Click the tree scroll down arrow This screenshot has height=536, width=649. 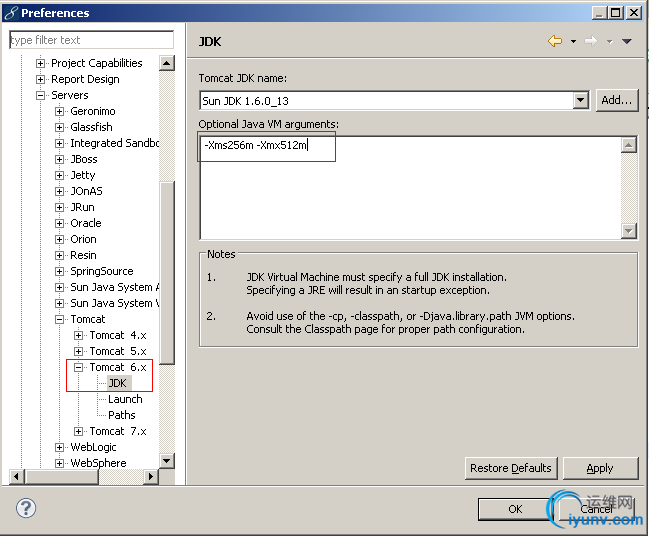point(166,460)
